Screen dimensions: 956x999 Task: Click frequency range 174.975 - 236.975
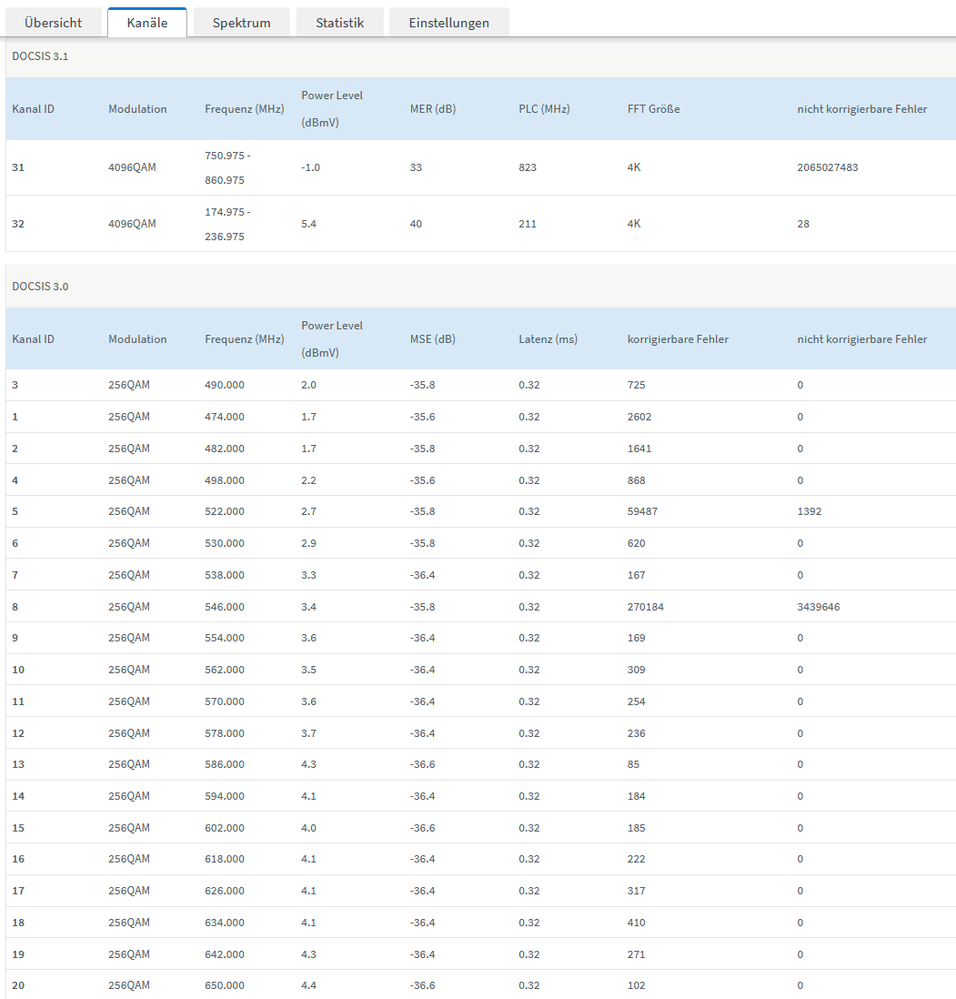pos(227,224)
